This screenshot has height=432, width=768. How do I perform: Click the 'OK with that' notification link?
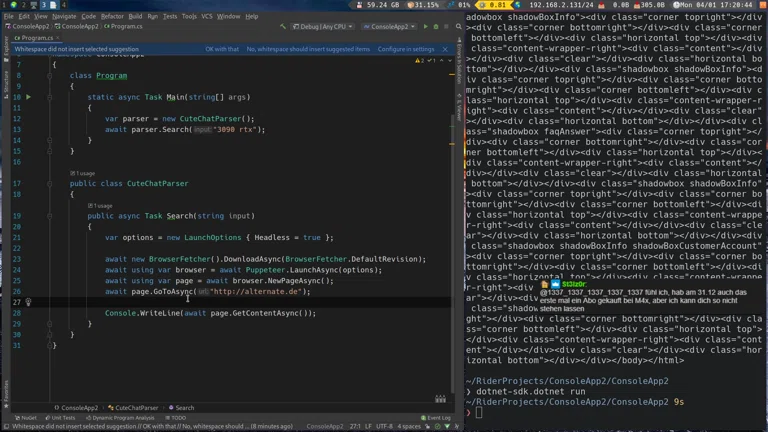(x=222, y=49)
